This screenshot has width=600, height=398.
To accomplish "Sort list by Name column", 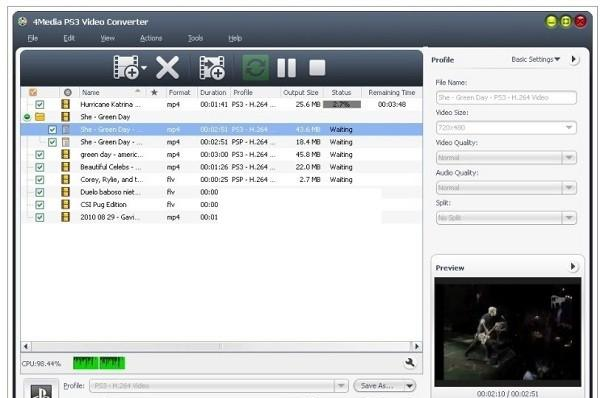I will 91,92.
